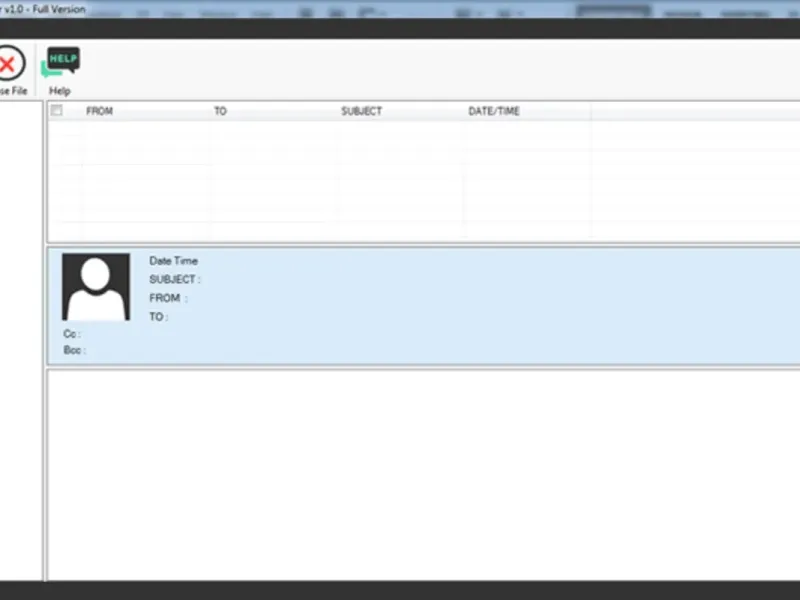Sort emails by DATE/TIME column header

[494, 111]
